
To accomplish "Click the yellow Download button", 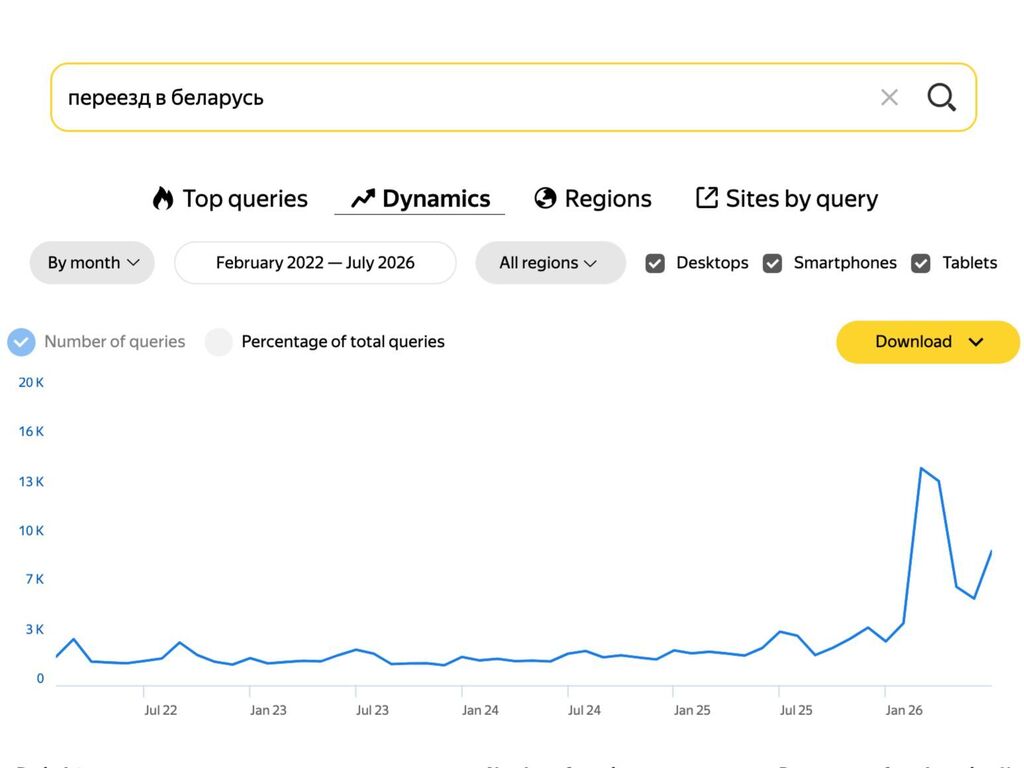I will 927,342.
